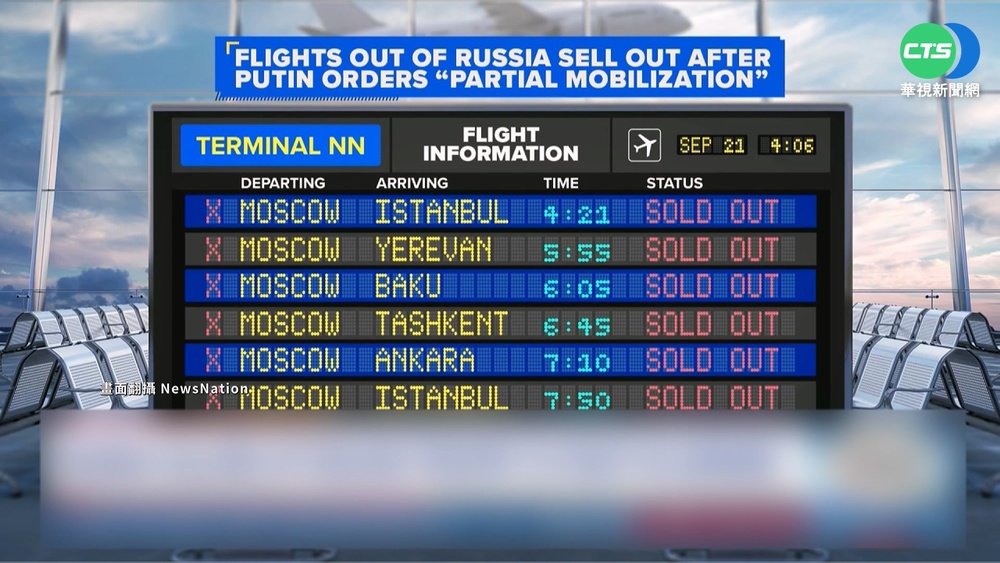Click the TIME column header
The width and height of the screenshot is (1000, 563).
click(x=561, y=183)
